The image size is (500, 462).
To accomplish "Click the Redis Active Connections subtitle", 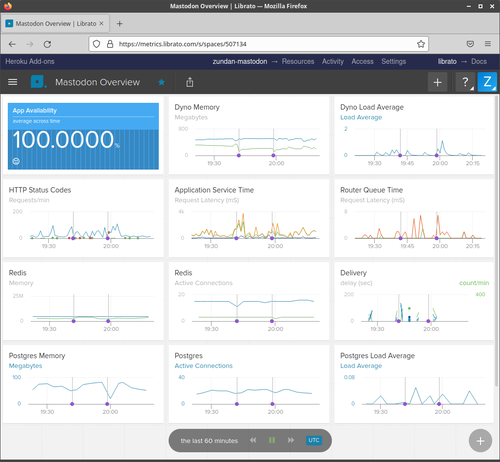I will tap(203, 283).
